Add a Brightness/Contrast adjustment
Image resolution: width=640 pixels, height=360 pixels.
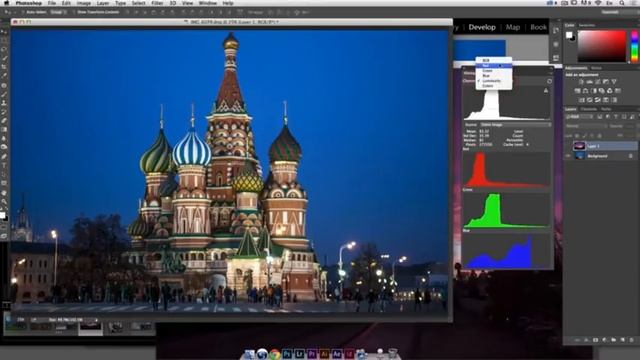tap(581, 82)
